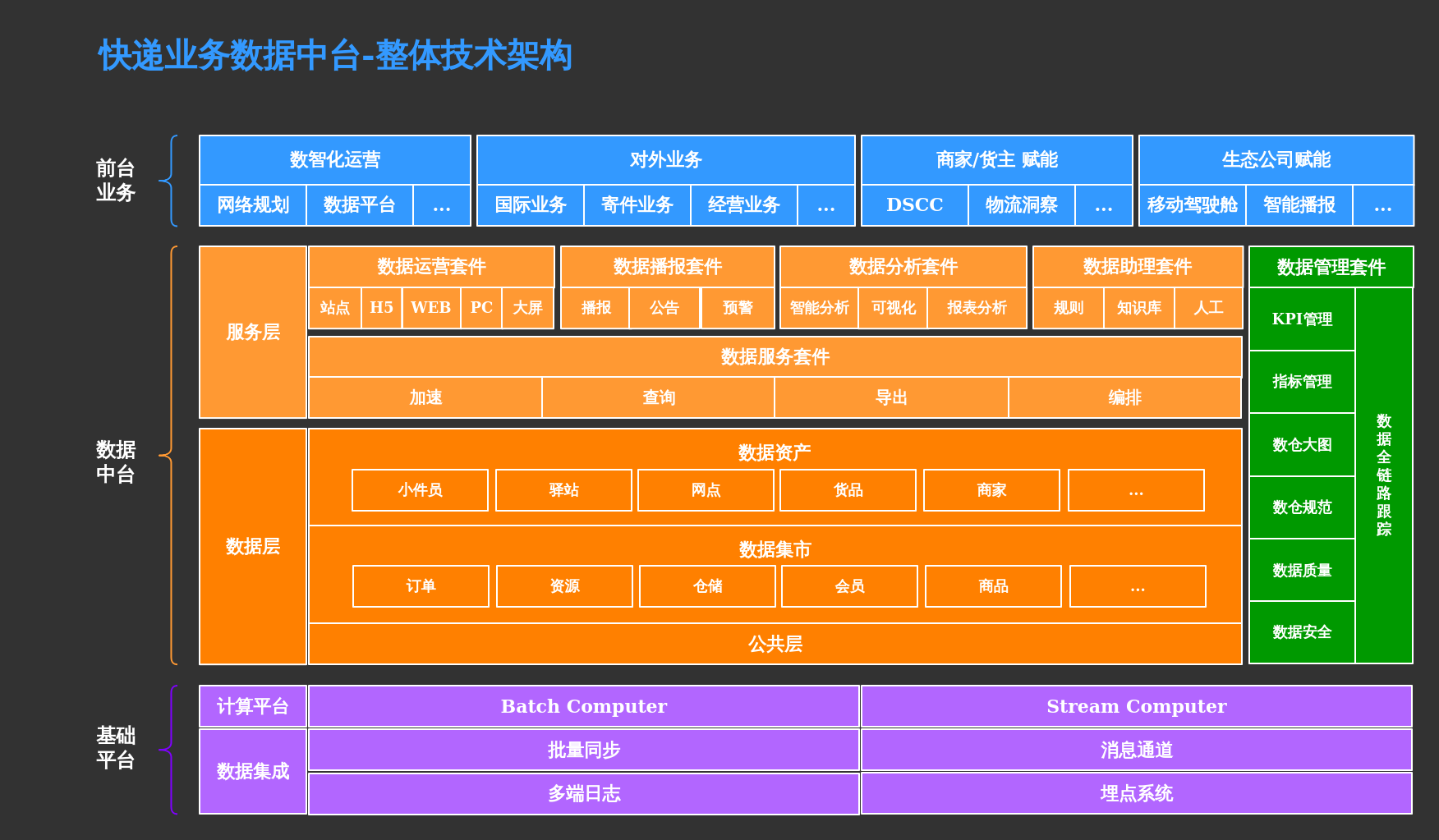Switch to the 国际业务 tab

click(530, 205)
